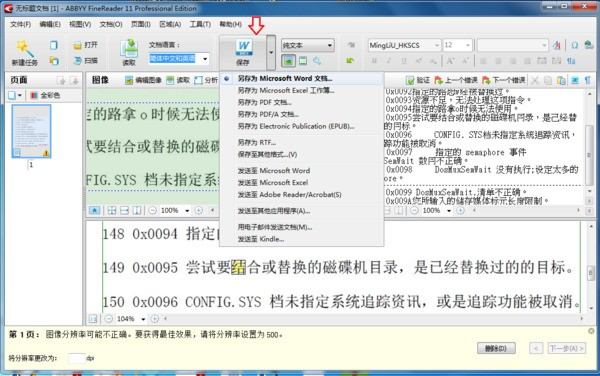Open the 104% zoom dropdown
Image resolution: width=600 pixels, height=376 pixels.
(143, 319)
